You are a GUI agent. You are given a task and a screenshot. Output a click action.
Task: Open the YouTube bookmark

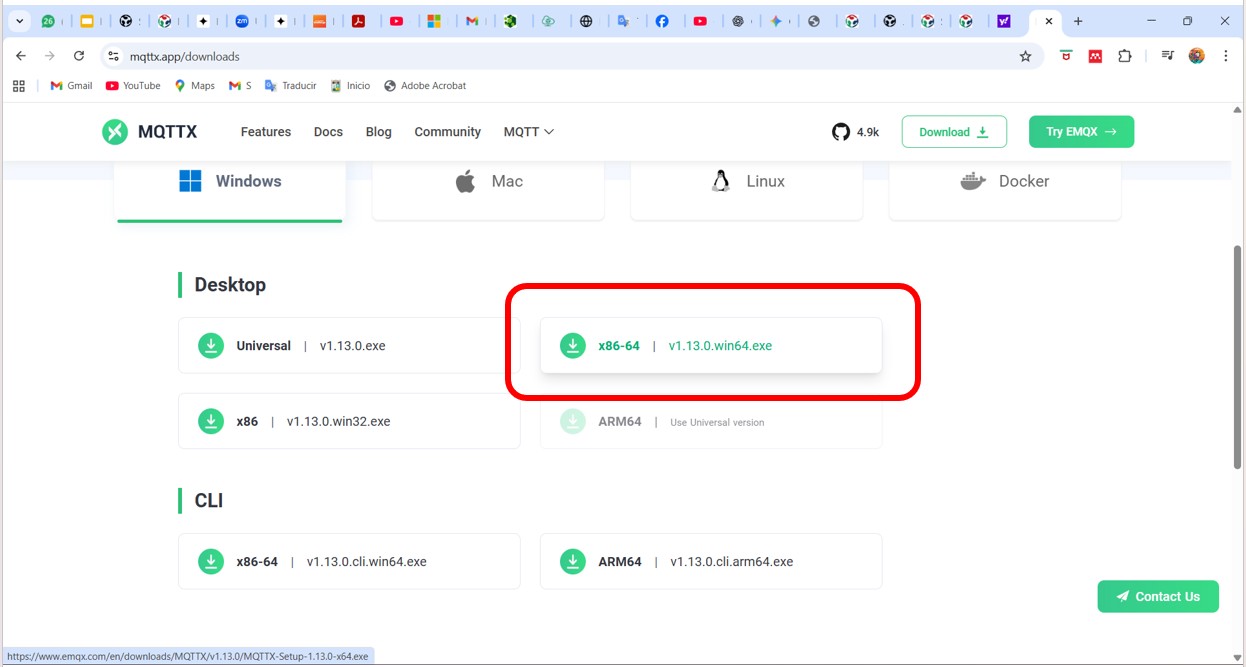coord(133,86)
